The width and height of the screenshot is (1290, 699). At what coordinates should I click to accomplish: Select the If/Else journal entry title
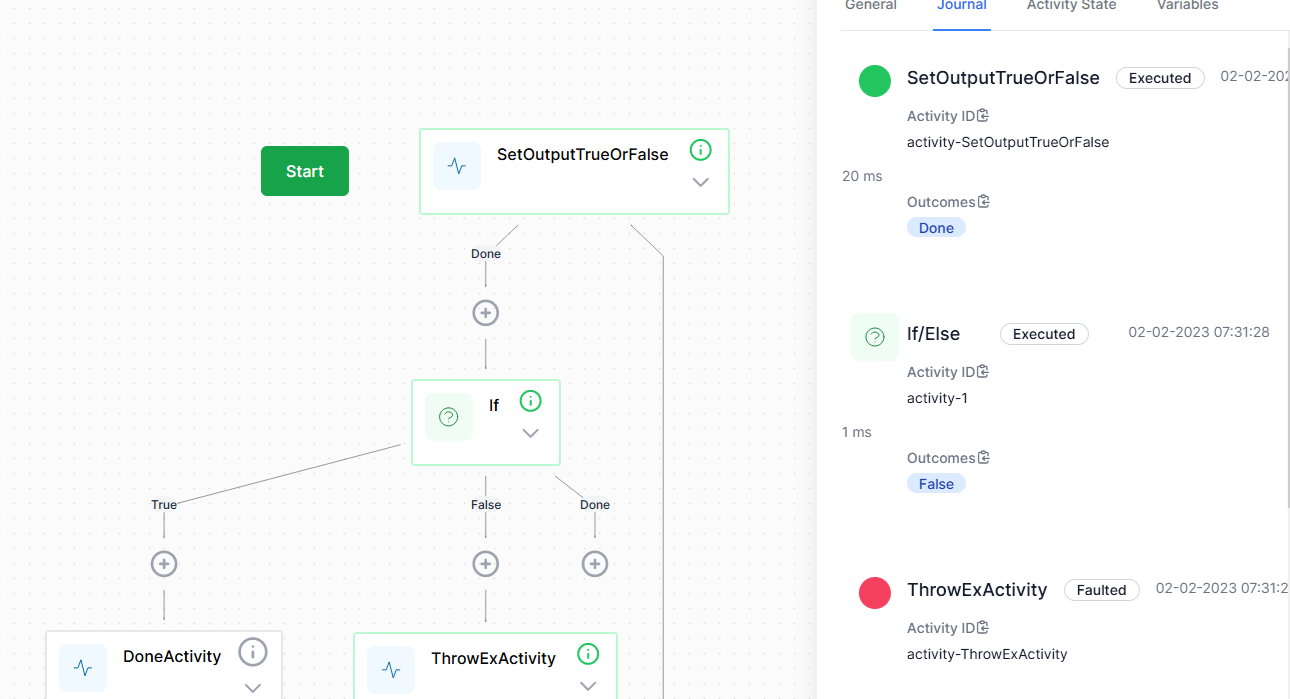pos(933,334)
